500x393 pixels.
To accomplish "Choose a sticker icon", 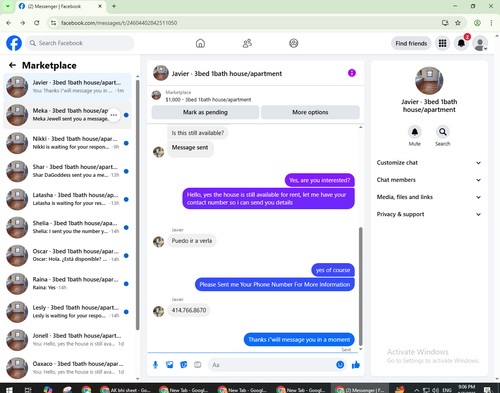I will coord(184,365).
